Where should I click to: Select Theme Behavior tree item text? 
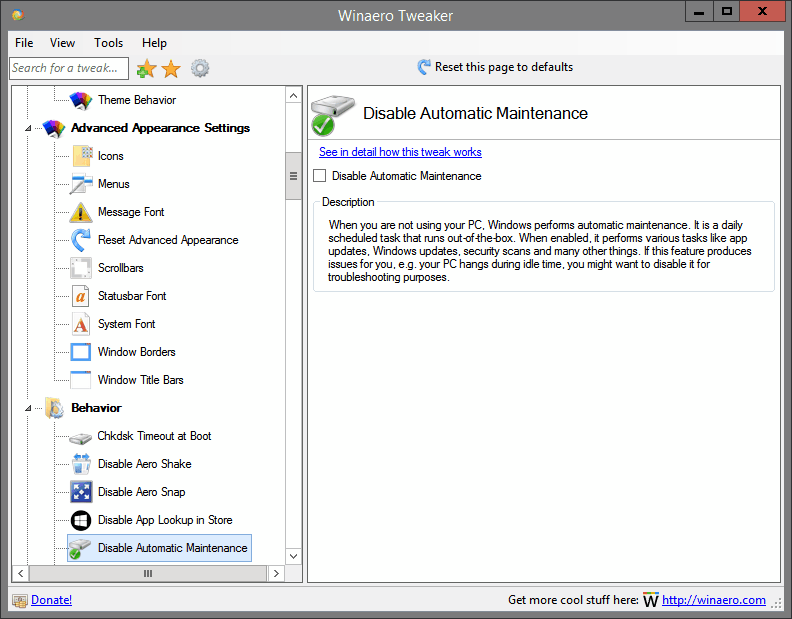click(x=137, y=100)
